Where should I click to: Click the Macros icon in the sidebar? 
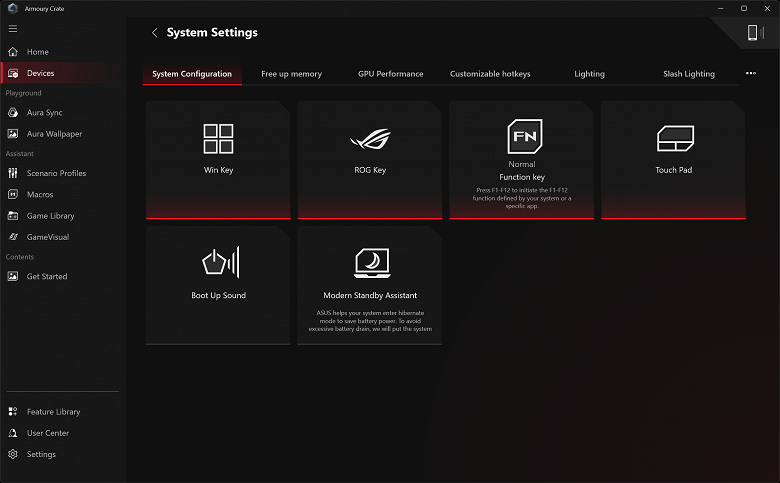(13, 194)
